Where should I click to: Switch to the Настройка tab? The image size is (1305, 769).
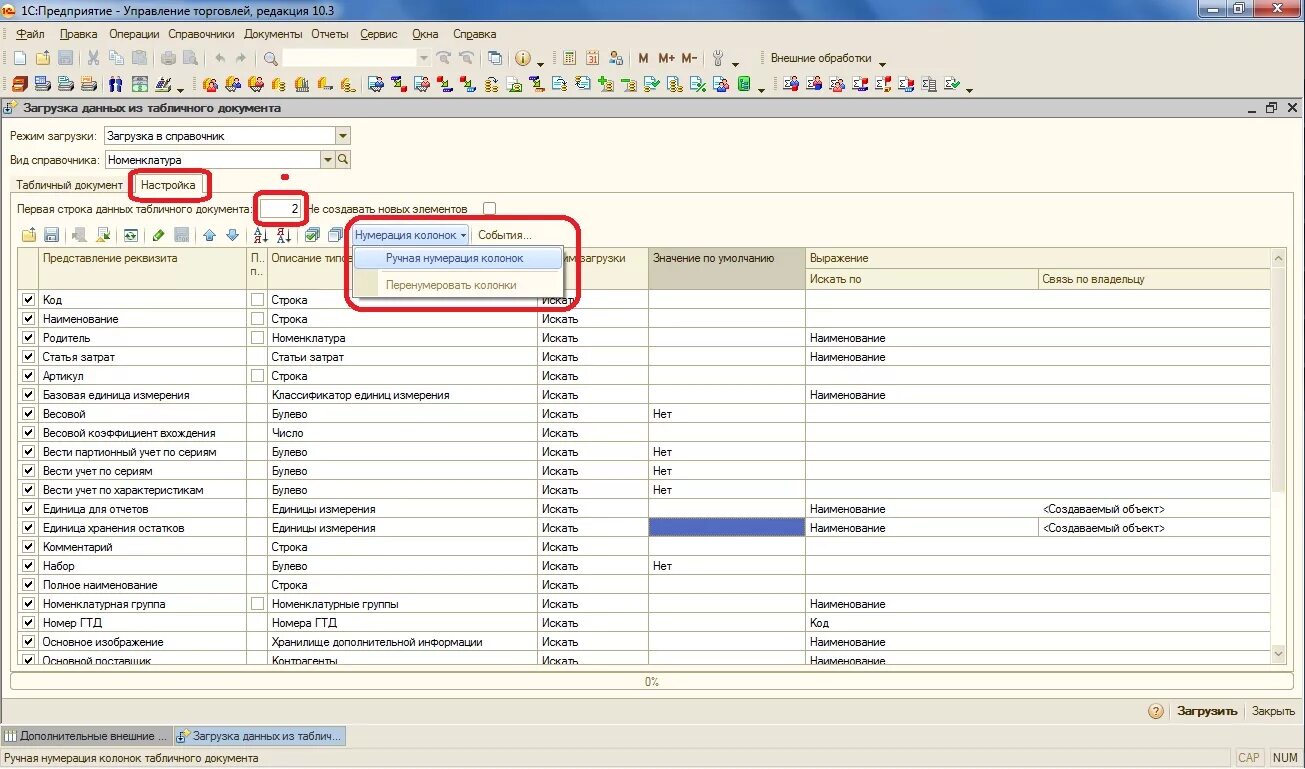tap(168, 185)
